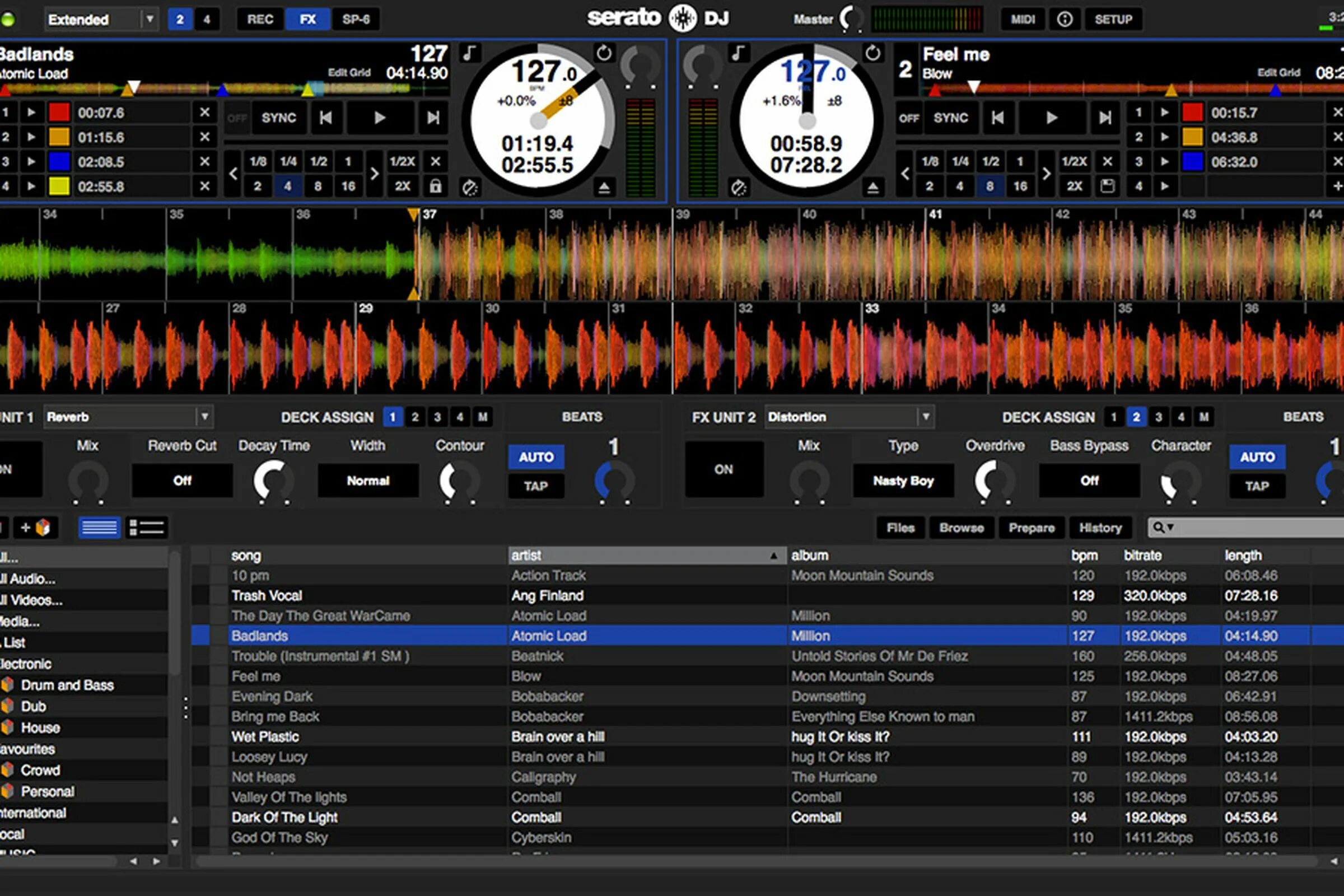Enable AUTO beats for FX Unit 2

(x=1257, y=457)
